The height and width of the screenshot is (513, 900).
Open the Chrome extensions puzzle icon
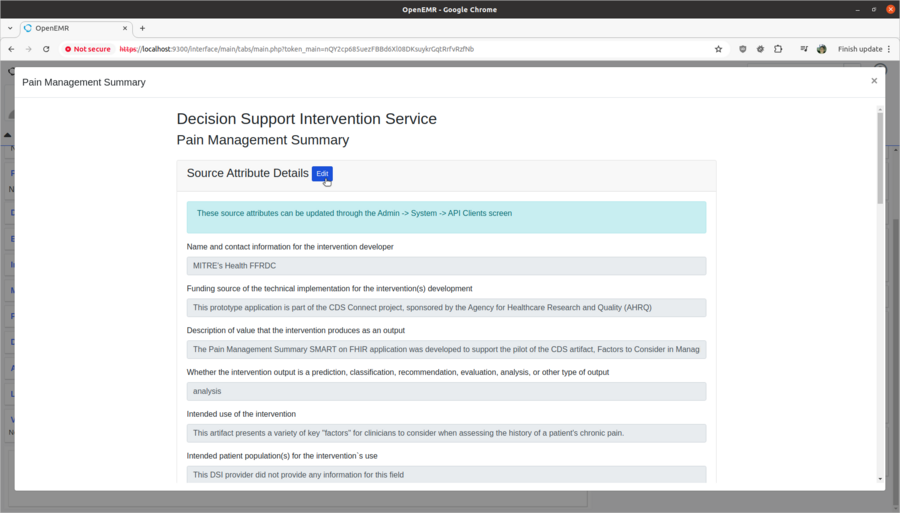(778, 49)
